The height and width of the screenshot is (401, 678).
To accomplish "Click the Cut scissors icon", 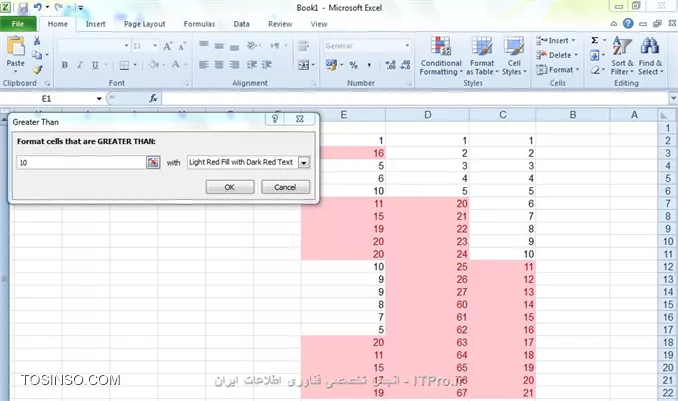I will [x=37, y=41].
